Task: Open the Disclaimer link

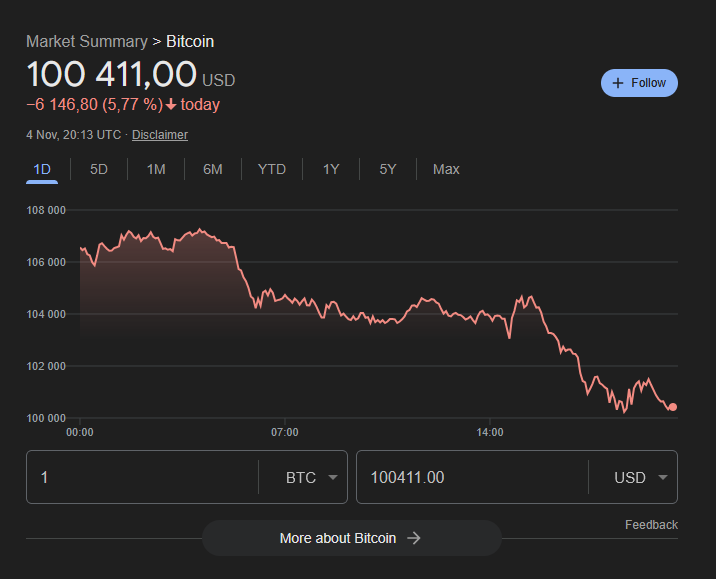Action: click(160, 135)
